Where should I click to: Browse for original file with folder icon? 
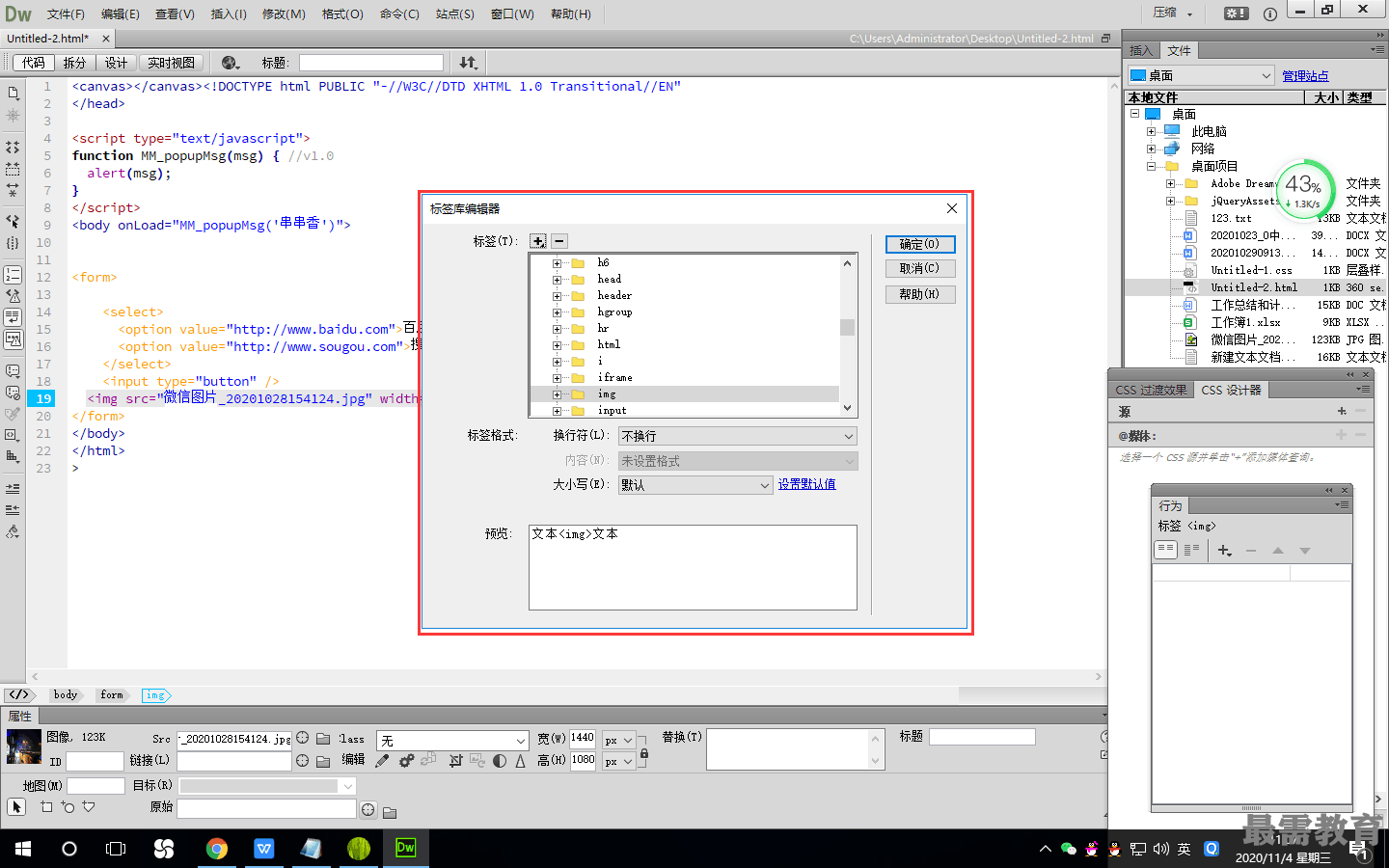point(390,812)
